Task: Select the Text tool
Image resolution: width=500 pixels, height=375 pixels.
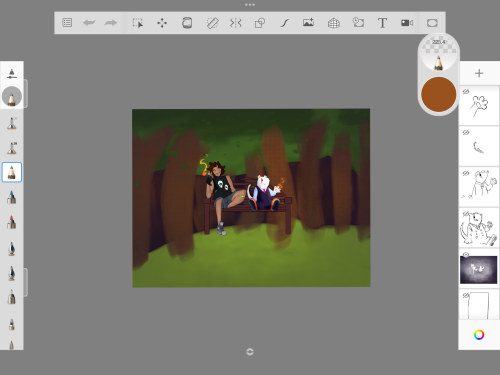Action: click(382, 23)
